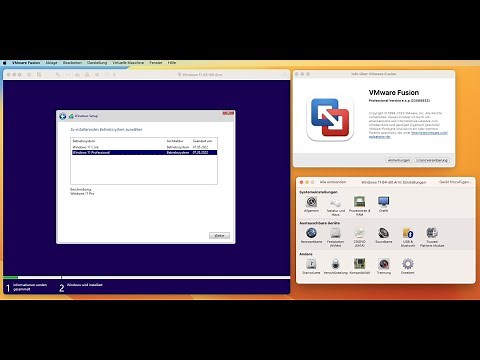Open Erweitert gear icon

pyautogui.click(x=407, y=264)
